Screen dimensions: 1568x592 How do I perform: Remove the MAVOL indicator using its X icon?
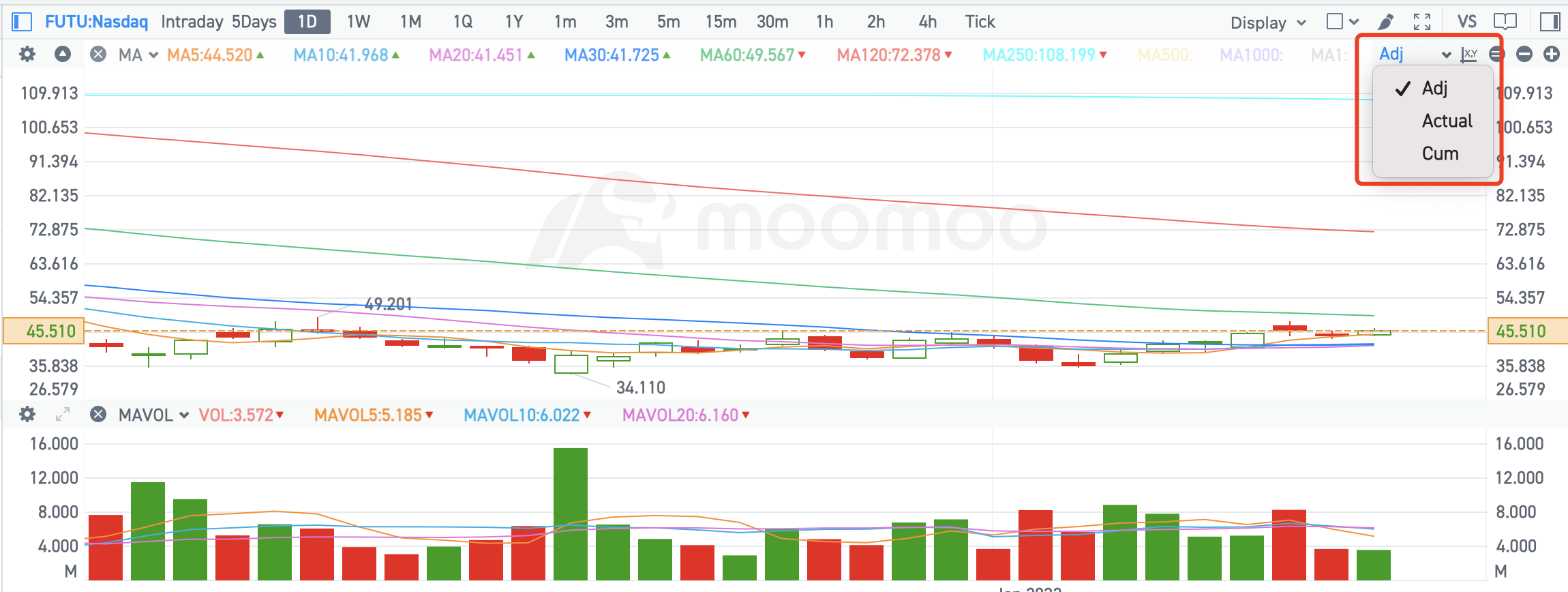pyautogui.click(x=98, y=414)
